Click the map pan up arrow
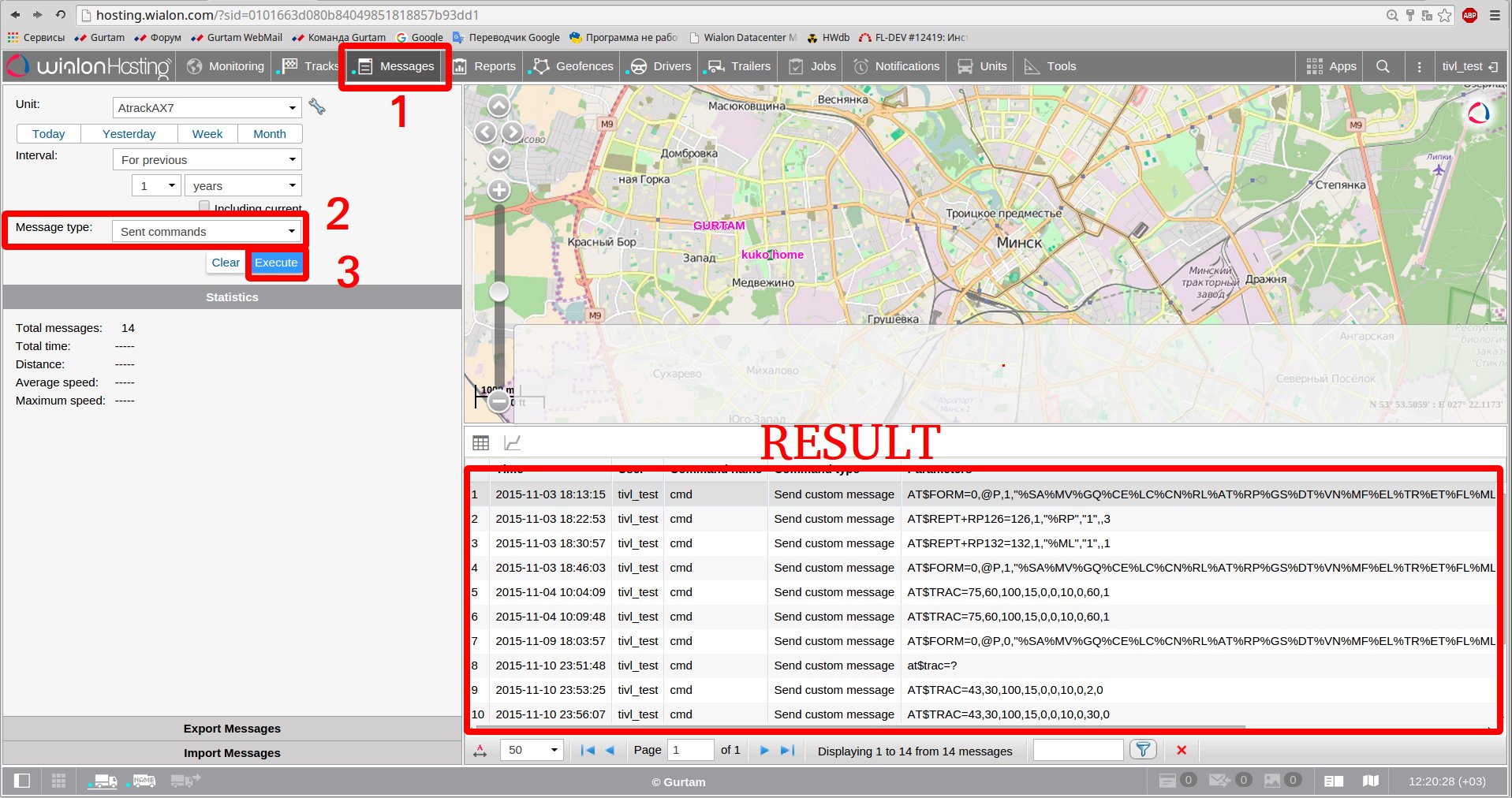This screenshot has width=1512, height=798. (x=498, y=106)
